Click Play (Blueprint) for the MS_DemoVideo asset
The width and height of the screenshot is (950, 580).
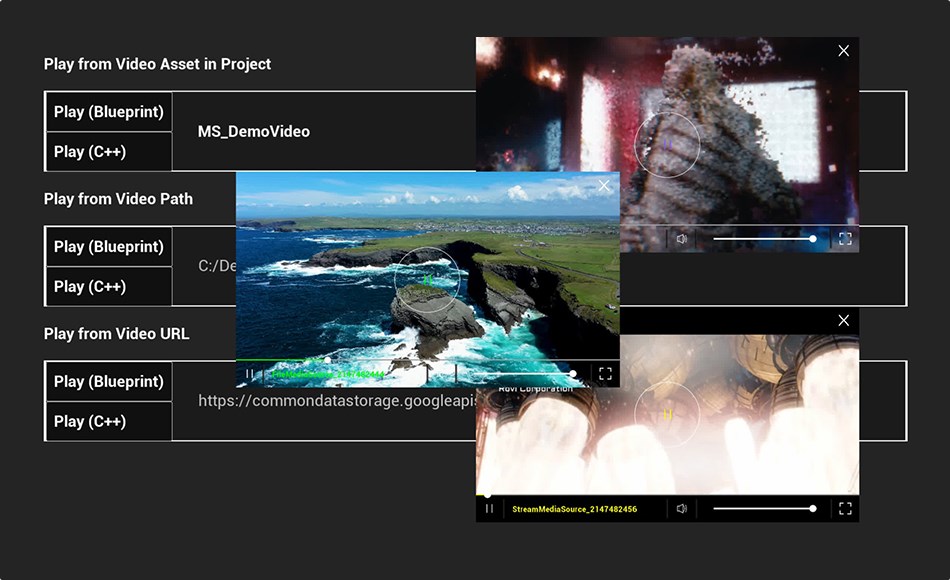[108, 112]
